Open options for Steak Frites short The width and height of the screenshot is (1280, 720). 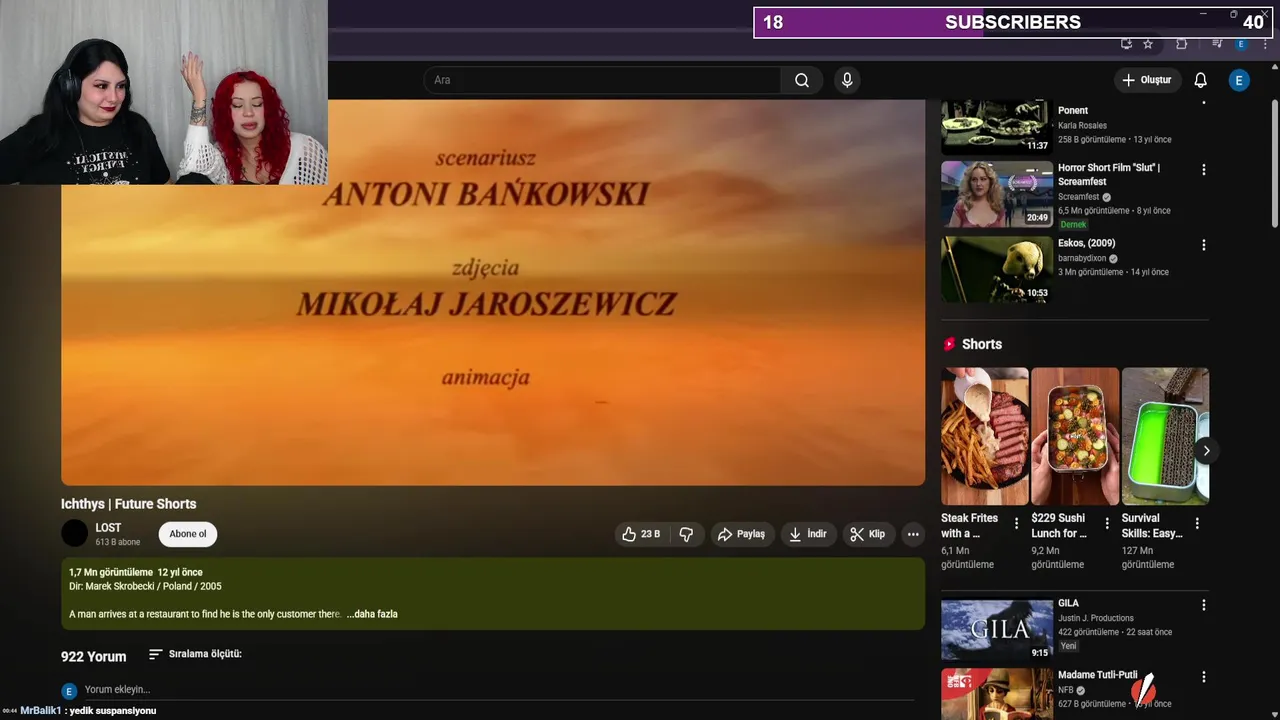[1016, 524]
